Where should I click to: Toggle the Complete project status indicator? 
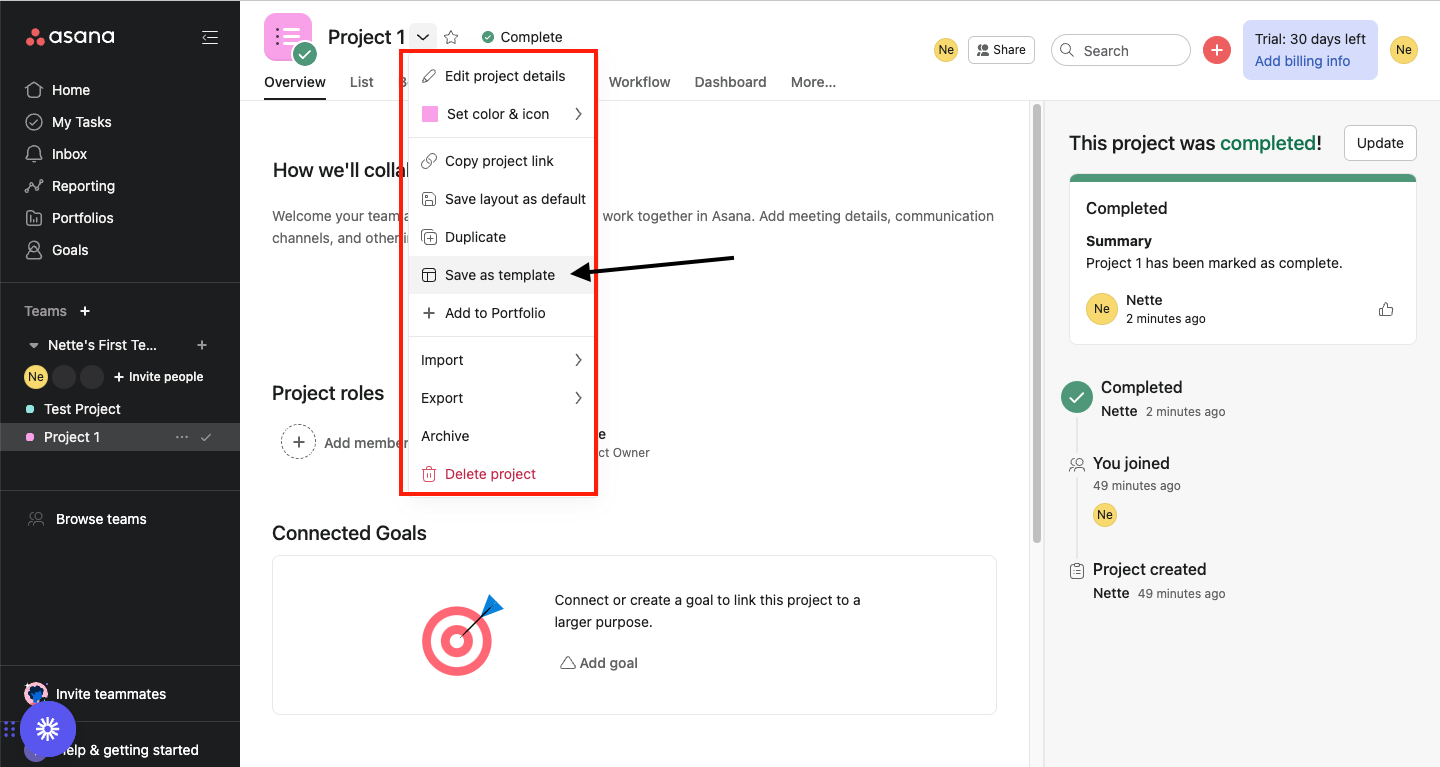[522, 37]
